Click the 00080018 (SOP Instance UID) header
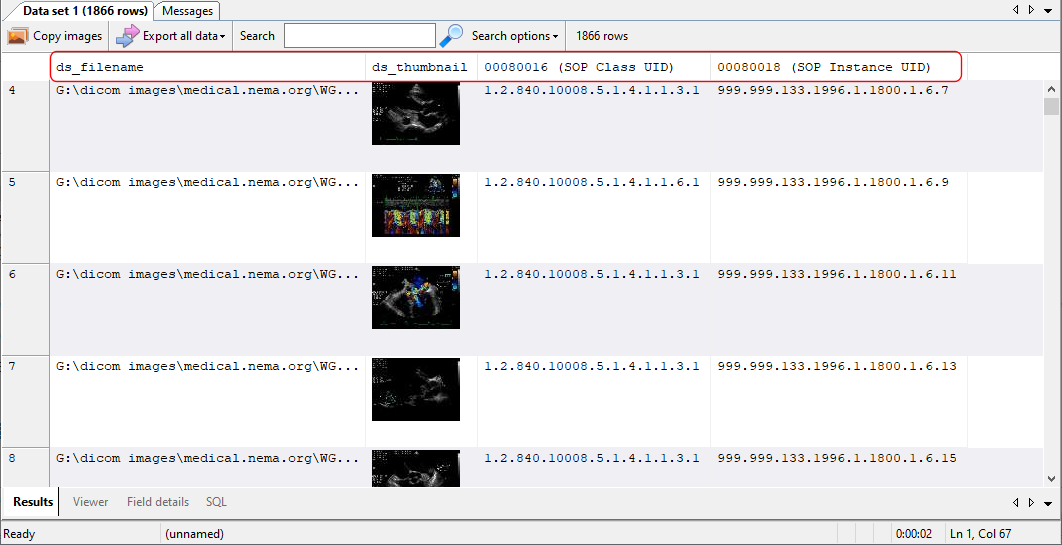This screenshot has height=545, width=1062. tap(838, 67)
